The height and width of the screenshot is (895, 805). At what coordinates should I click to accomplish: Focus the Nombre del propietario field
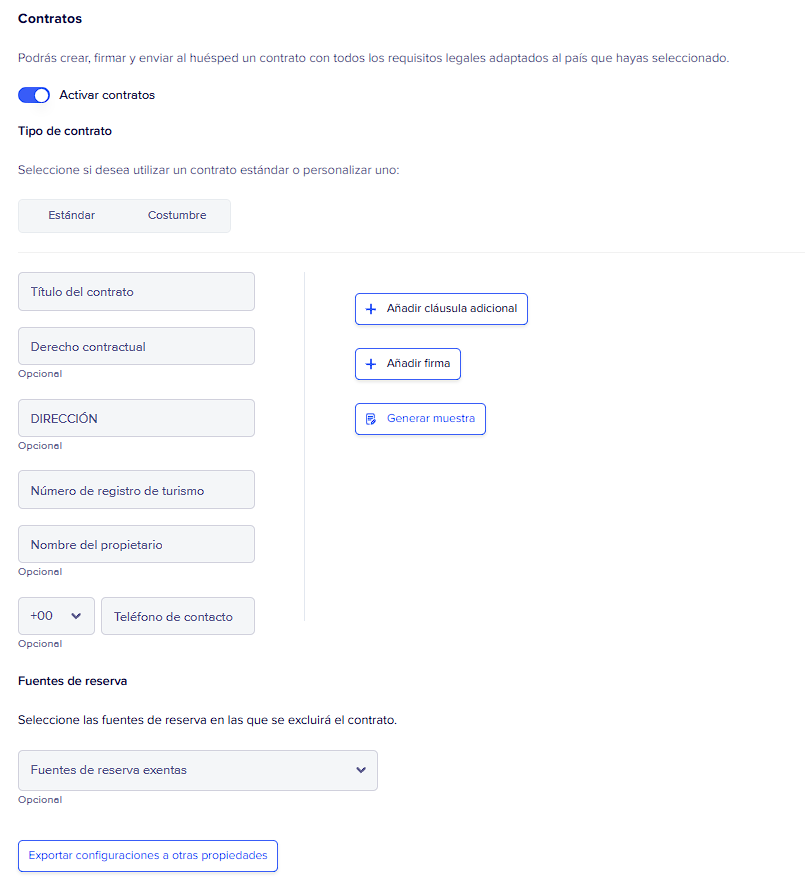(136, 544)
